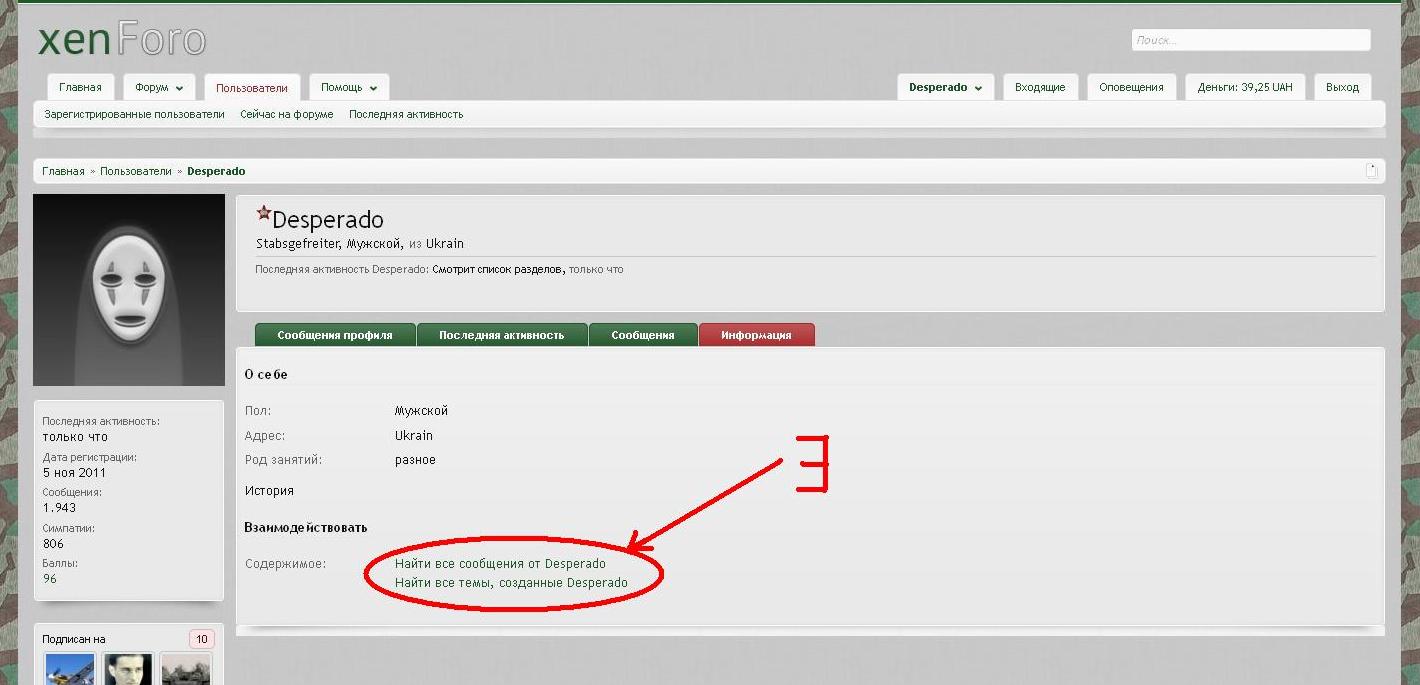
Task: Click the RSS page icon in breadcrumb bar
Action: pos(1371,171)
